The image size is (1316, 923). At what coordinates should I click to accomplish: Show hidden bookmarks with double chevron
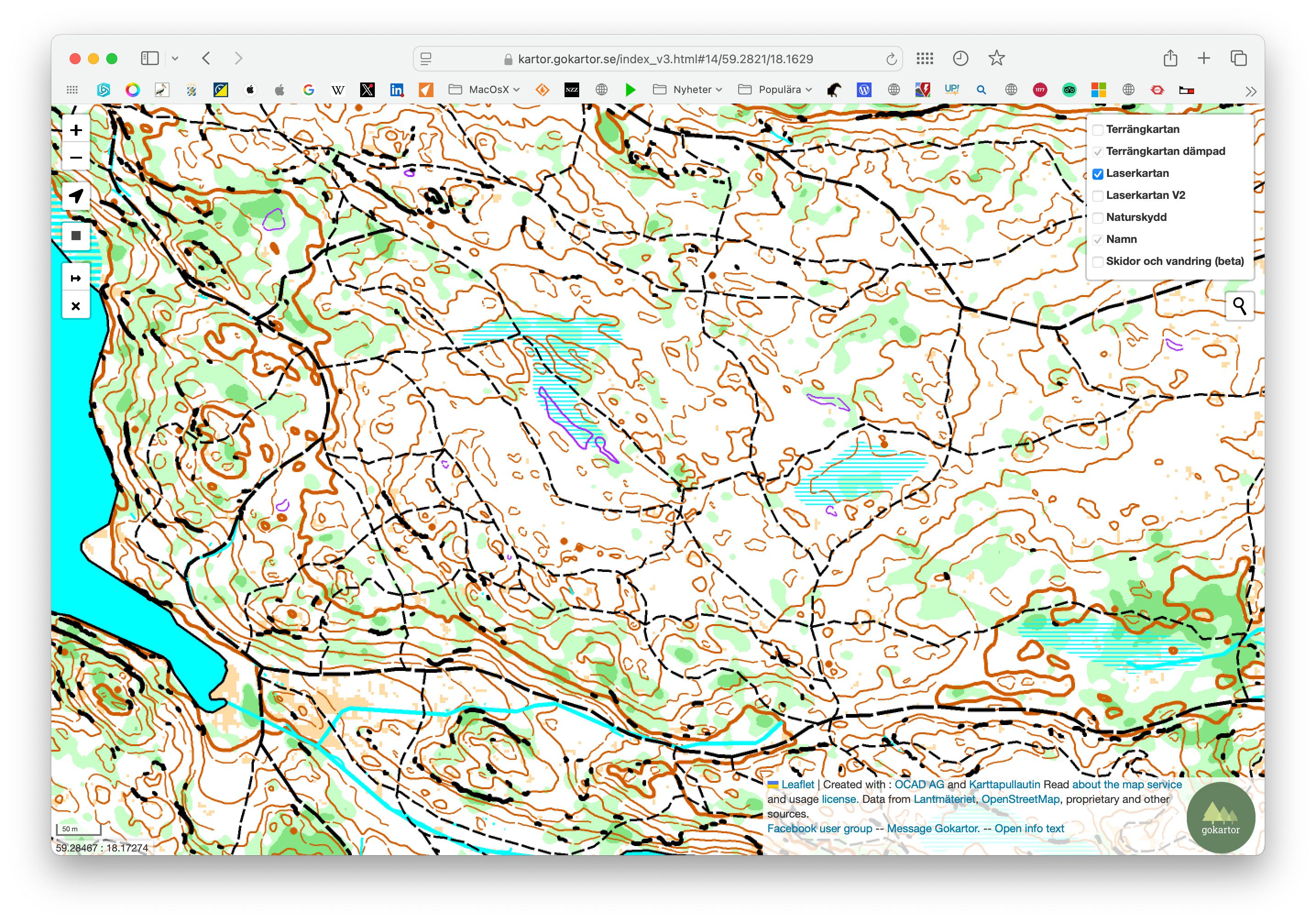click(1250, 91)
